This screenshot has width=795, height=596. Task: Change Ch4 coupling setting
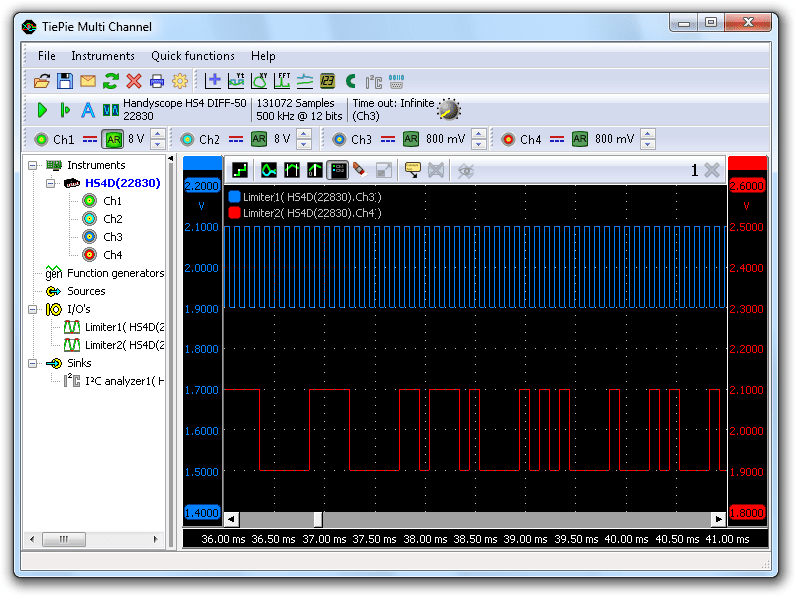pos(557,139)
